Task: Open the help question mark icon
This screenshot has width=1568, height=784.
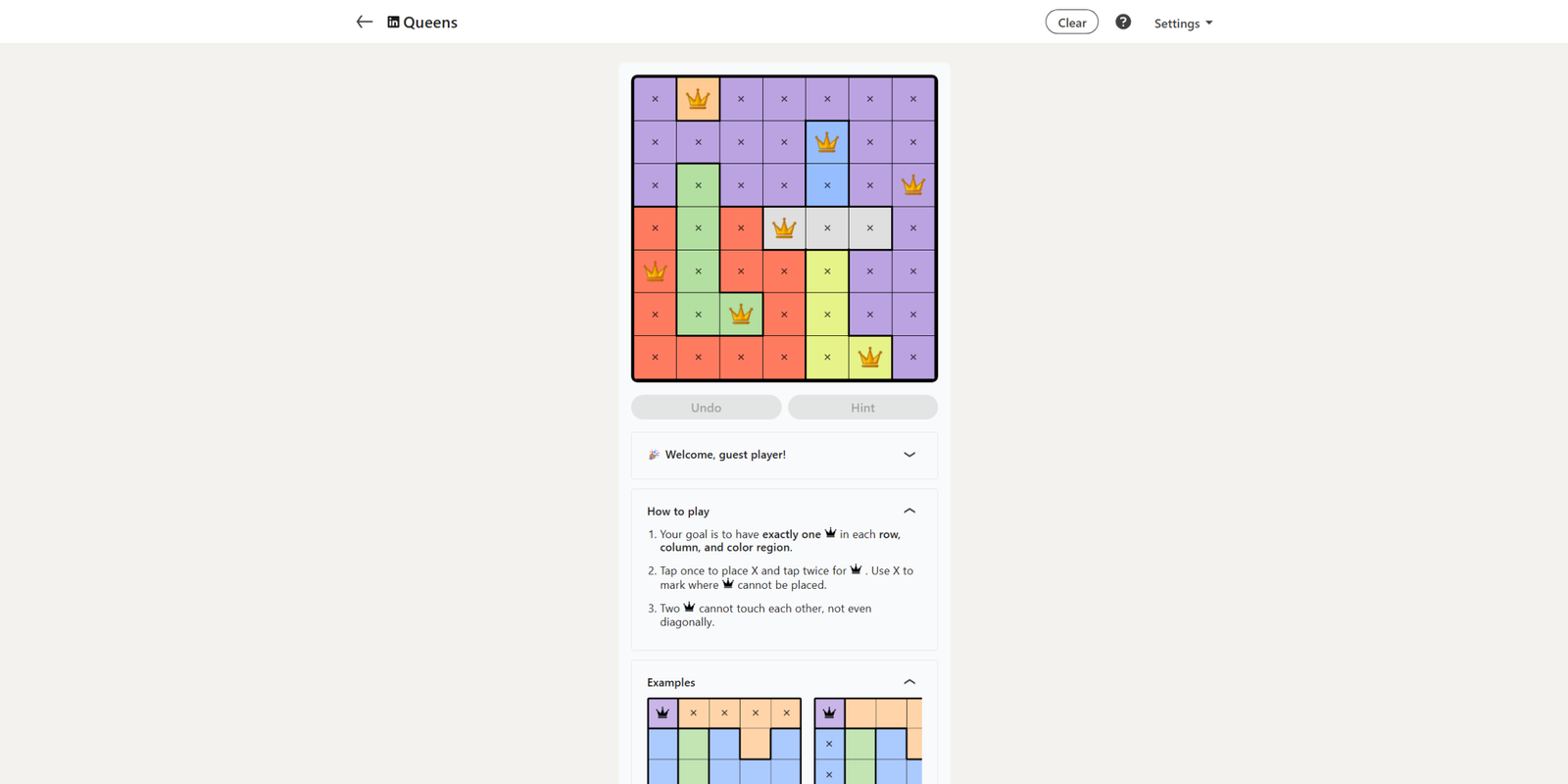Action: point(1123,22)
